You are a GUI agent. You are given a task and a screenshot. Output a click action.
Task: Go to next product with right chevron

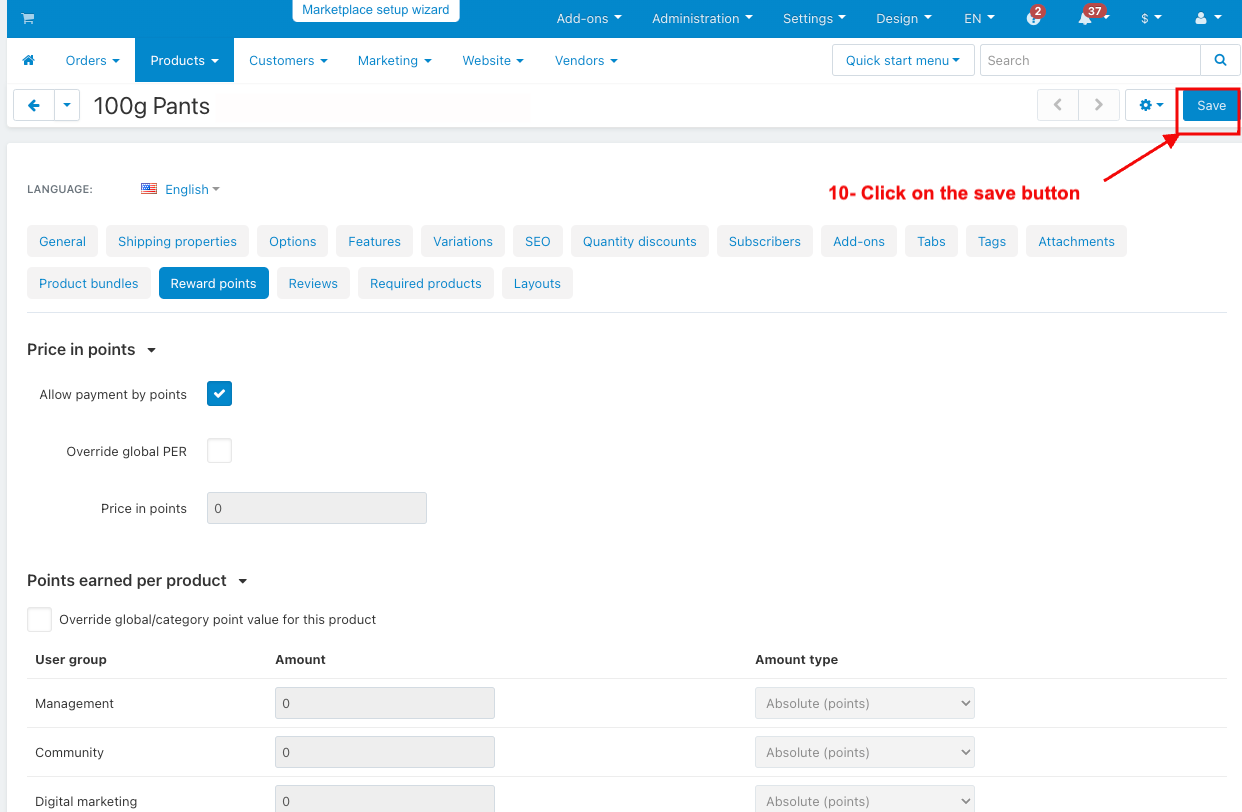(1098, 105)
